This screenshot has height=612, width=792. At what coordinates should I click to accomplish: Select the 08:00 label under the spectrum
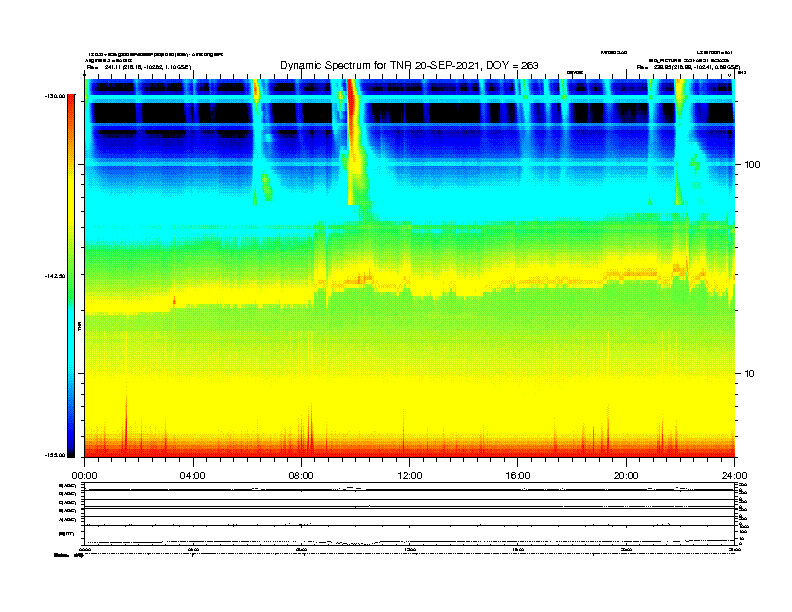[301, 476]
